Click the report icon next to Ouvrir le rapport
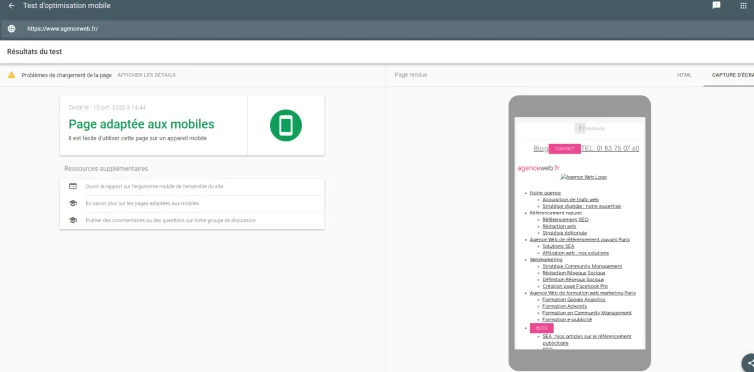 point(73,186)
